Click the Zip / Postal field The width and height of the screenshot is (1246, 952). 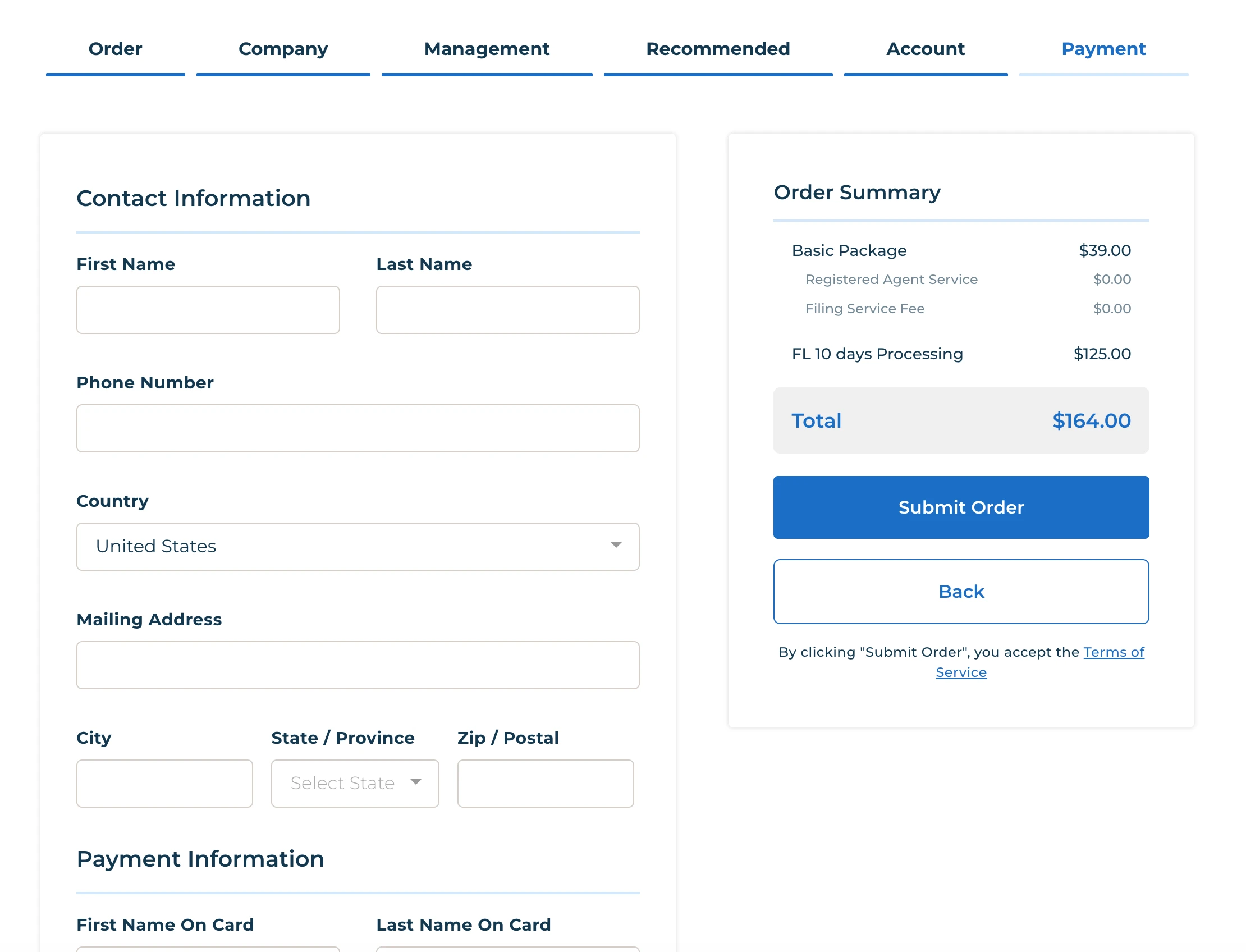(544, 783)
